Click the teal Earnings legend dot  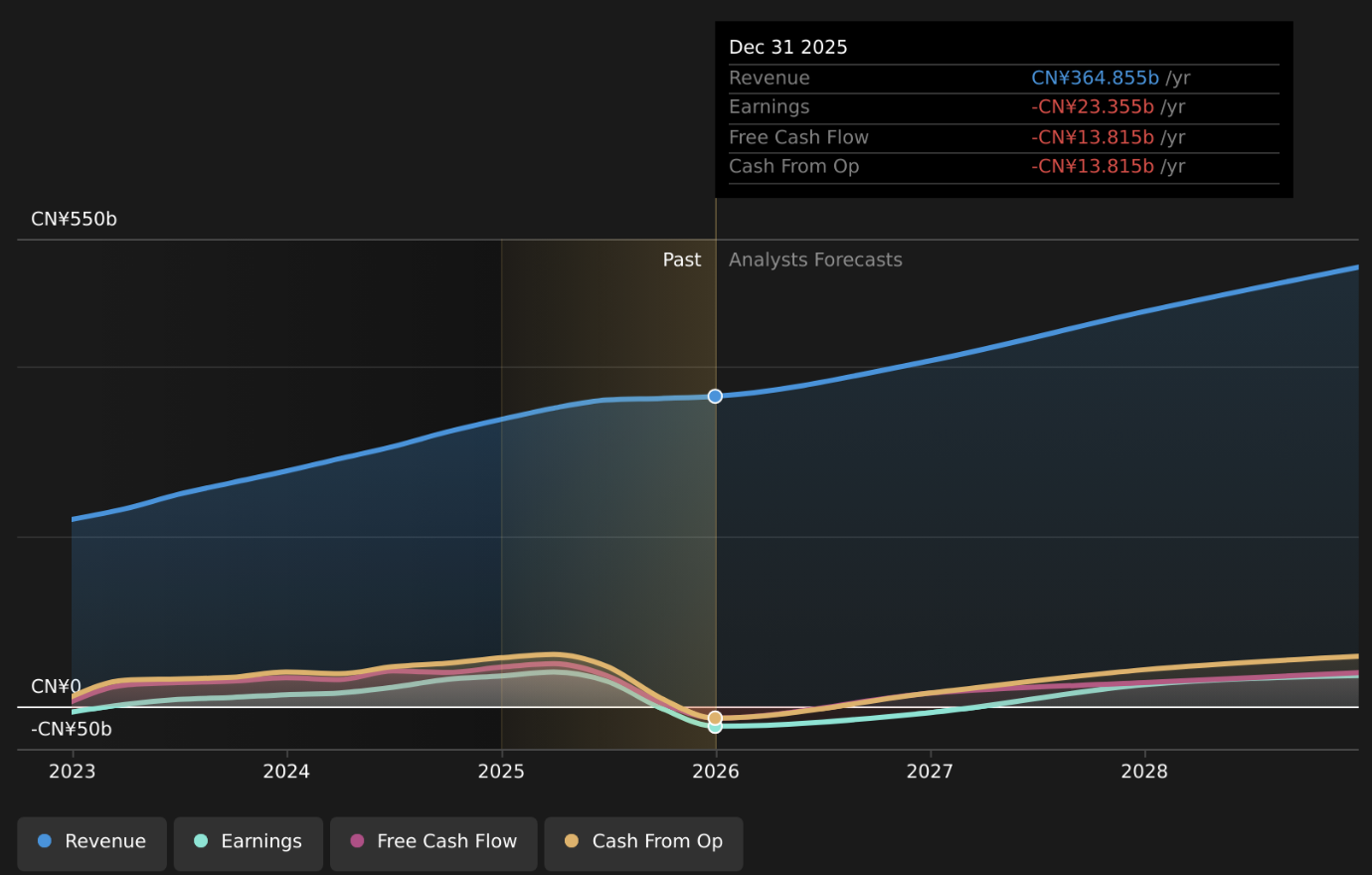click(201, 841)
